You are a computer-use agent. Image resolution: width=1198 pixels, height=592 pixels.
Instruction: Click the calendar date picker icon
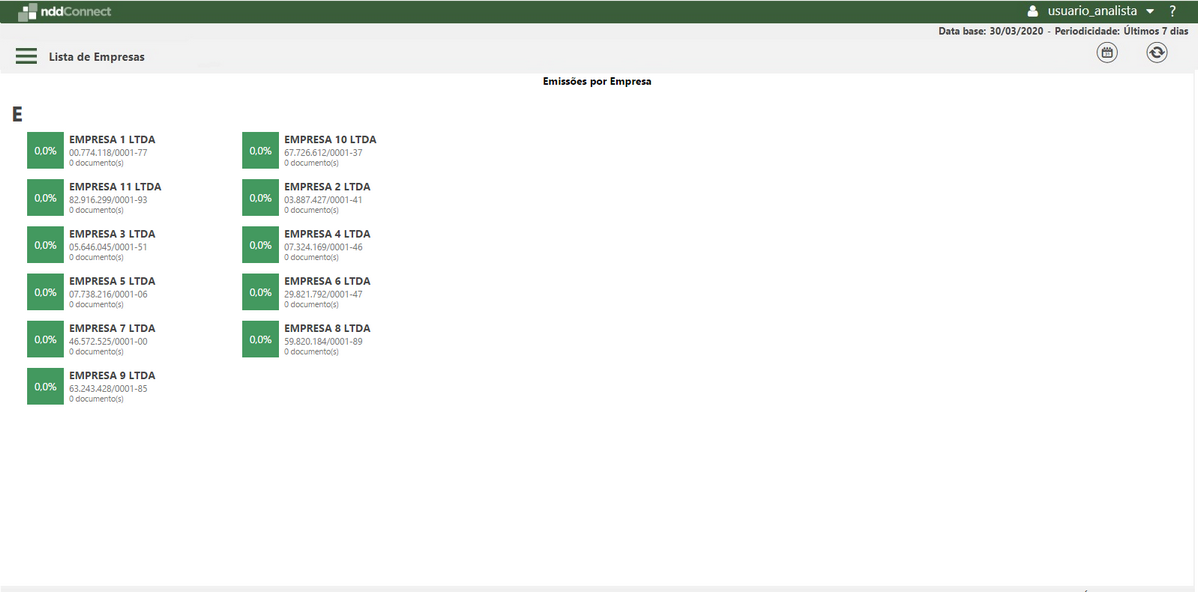[x=1107, y=52]
